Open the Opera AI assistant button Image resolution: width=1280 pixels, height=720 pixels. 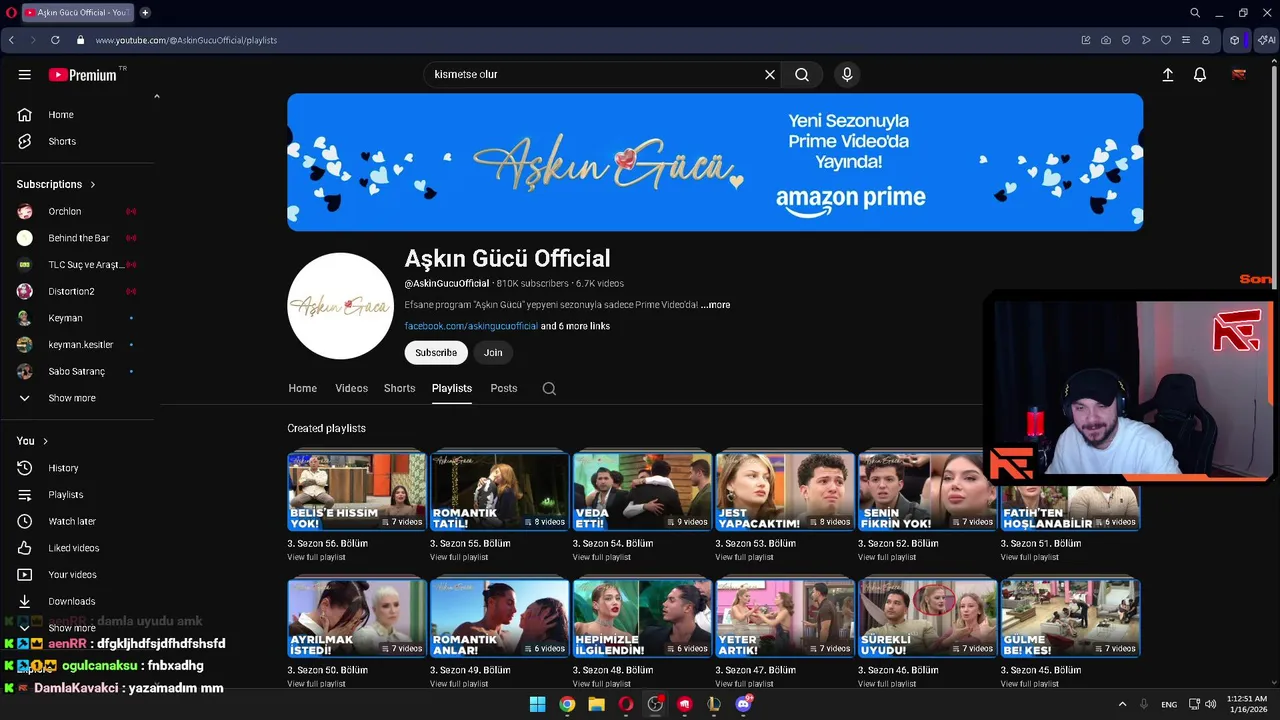(x=1266, y=40)
